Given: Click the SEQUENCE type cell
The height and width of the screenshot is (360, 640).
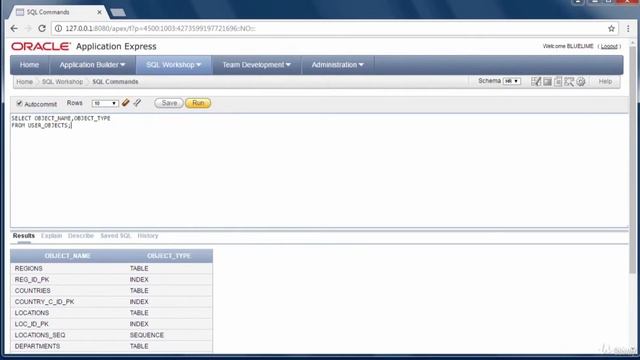Looking at the screenshot, I should (147, 335).
